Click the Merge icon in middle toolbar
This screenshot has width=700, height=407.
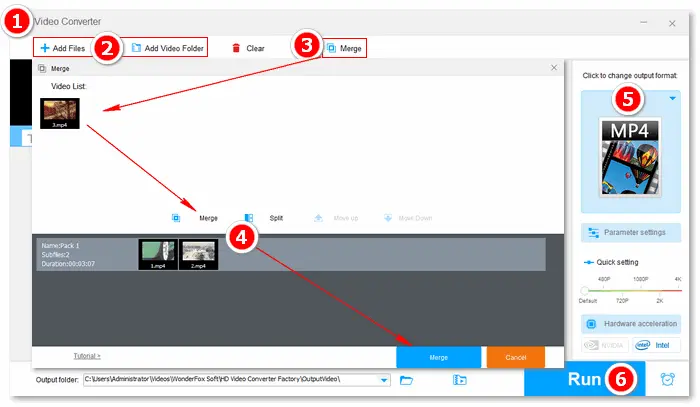(176, 217)
